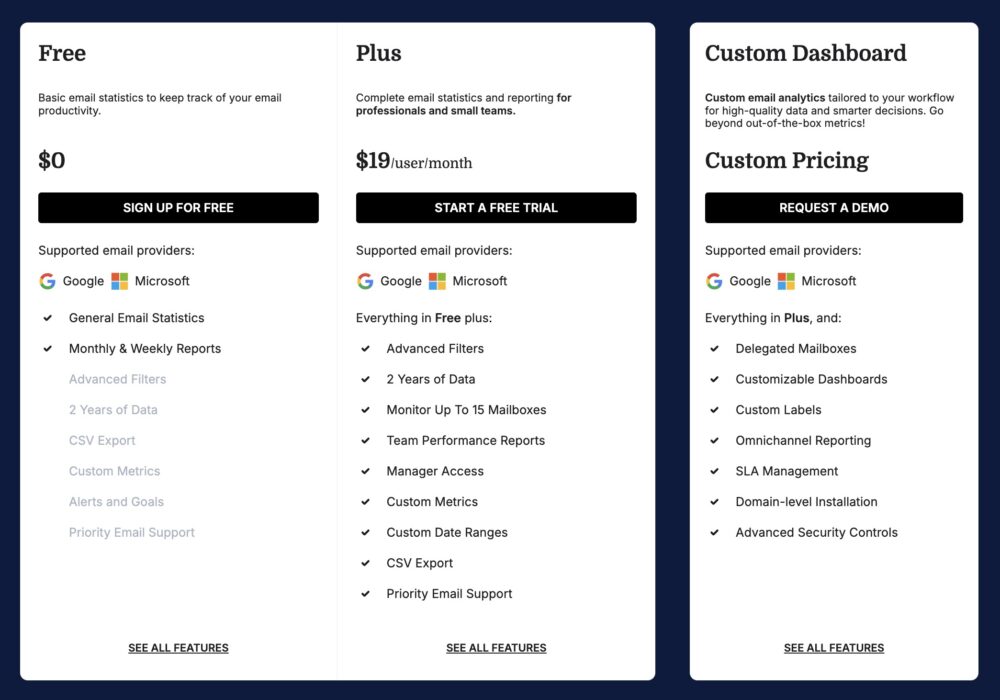This screenshot has width=1000, height=700.
Task: Select the Plus plan heading
Action: coord(379,53)
